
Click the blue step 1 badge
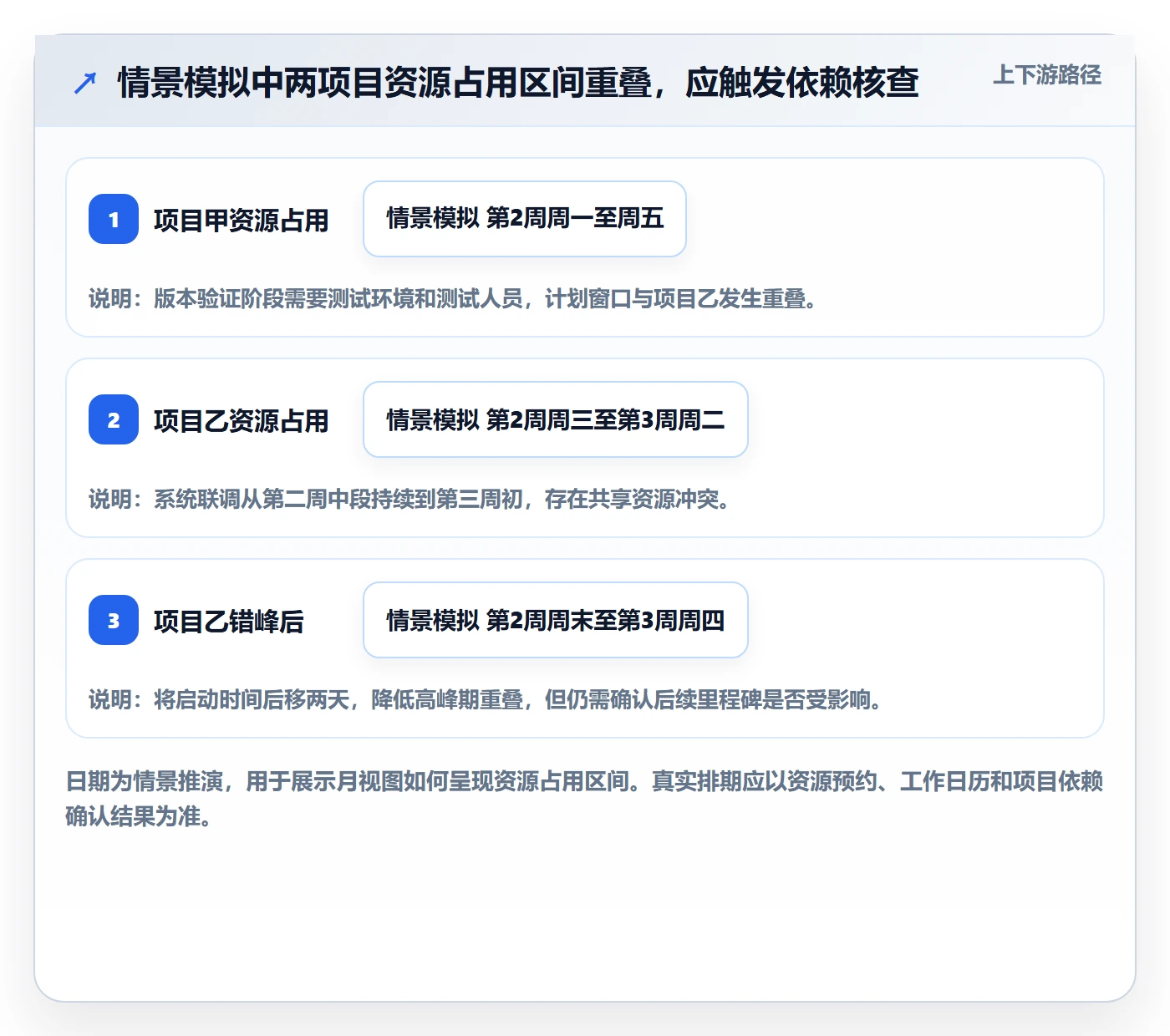click(114, 219)
